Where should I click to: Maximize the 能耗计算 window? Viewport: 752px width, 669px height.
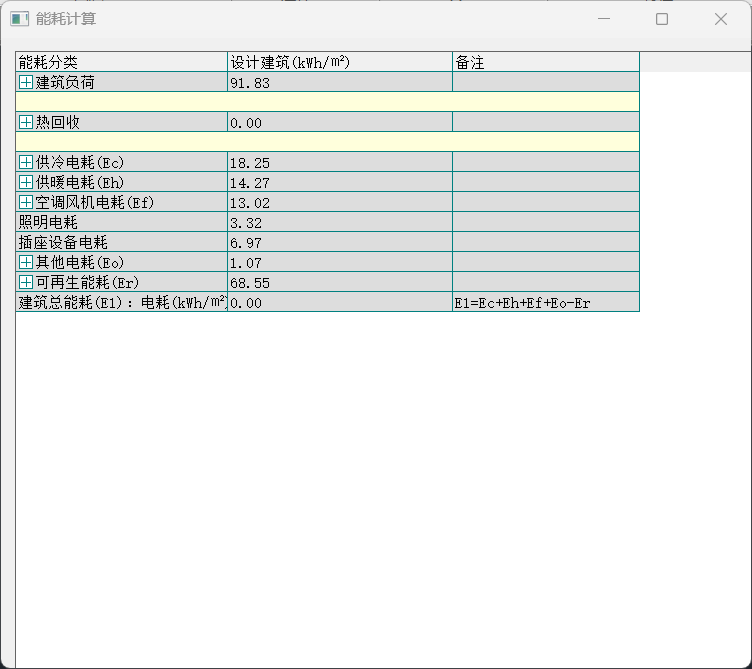(x=661, y=19)
